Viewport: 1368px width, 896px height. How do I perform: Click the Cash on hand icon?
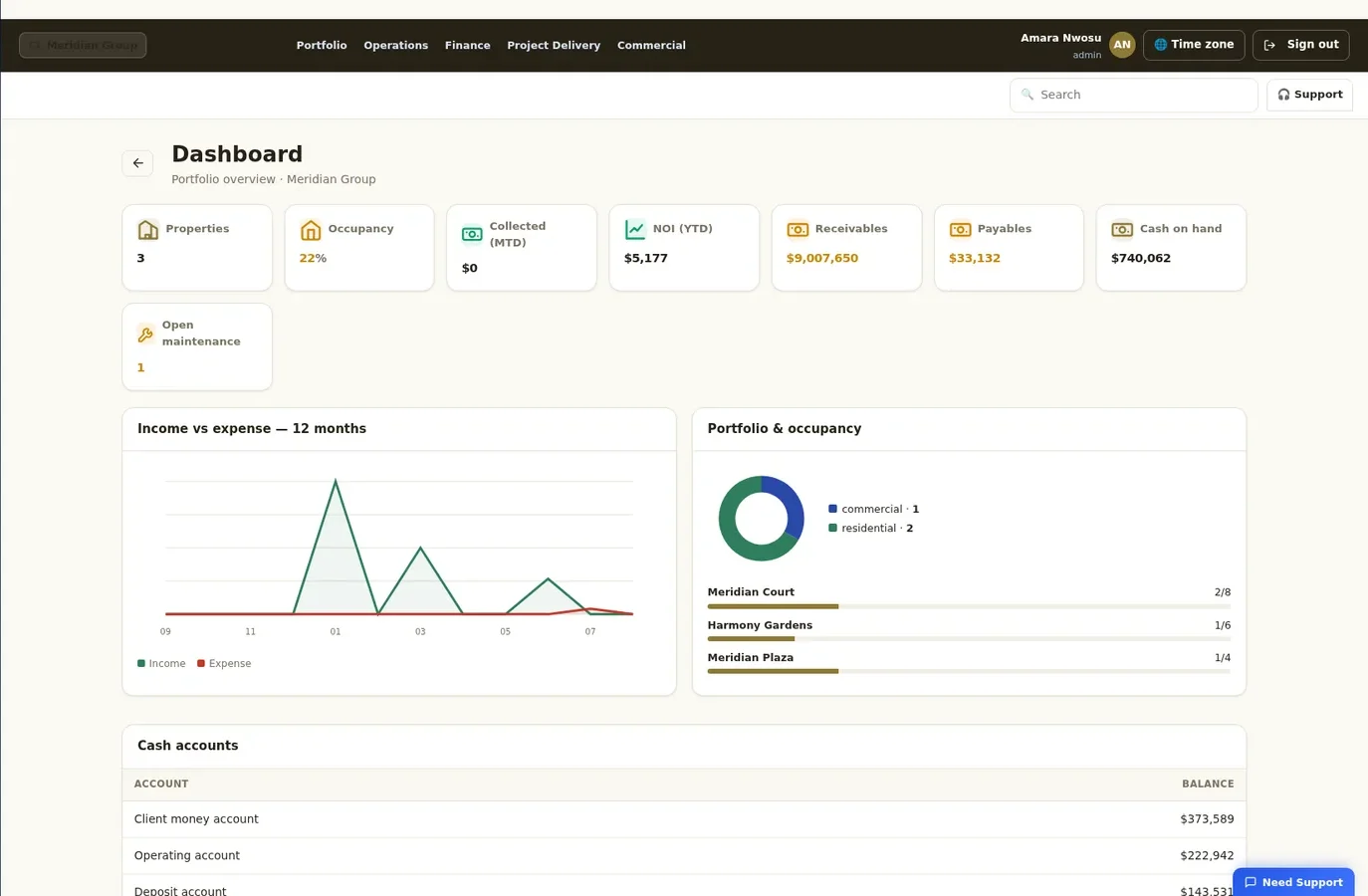pos(1122,230)
